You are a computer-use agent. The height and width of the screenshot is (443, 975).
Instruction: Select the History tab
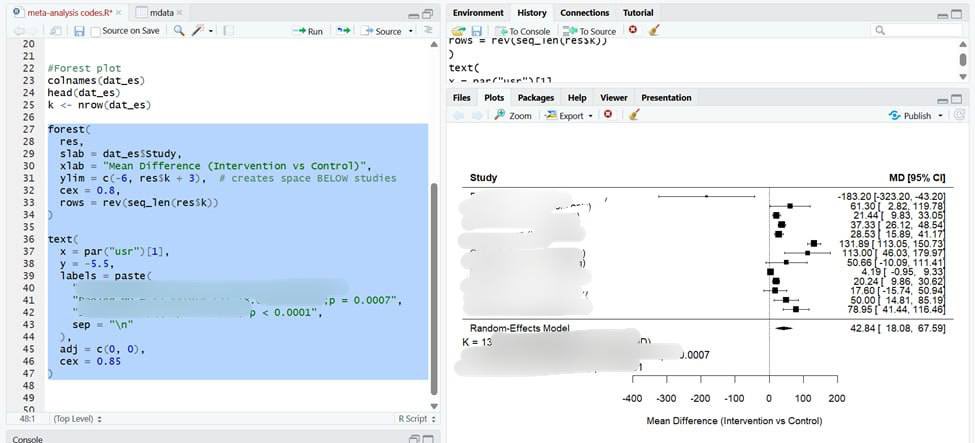pos(532,12)
